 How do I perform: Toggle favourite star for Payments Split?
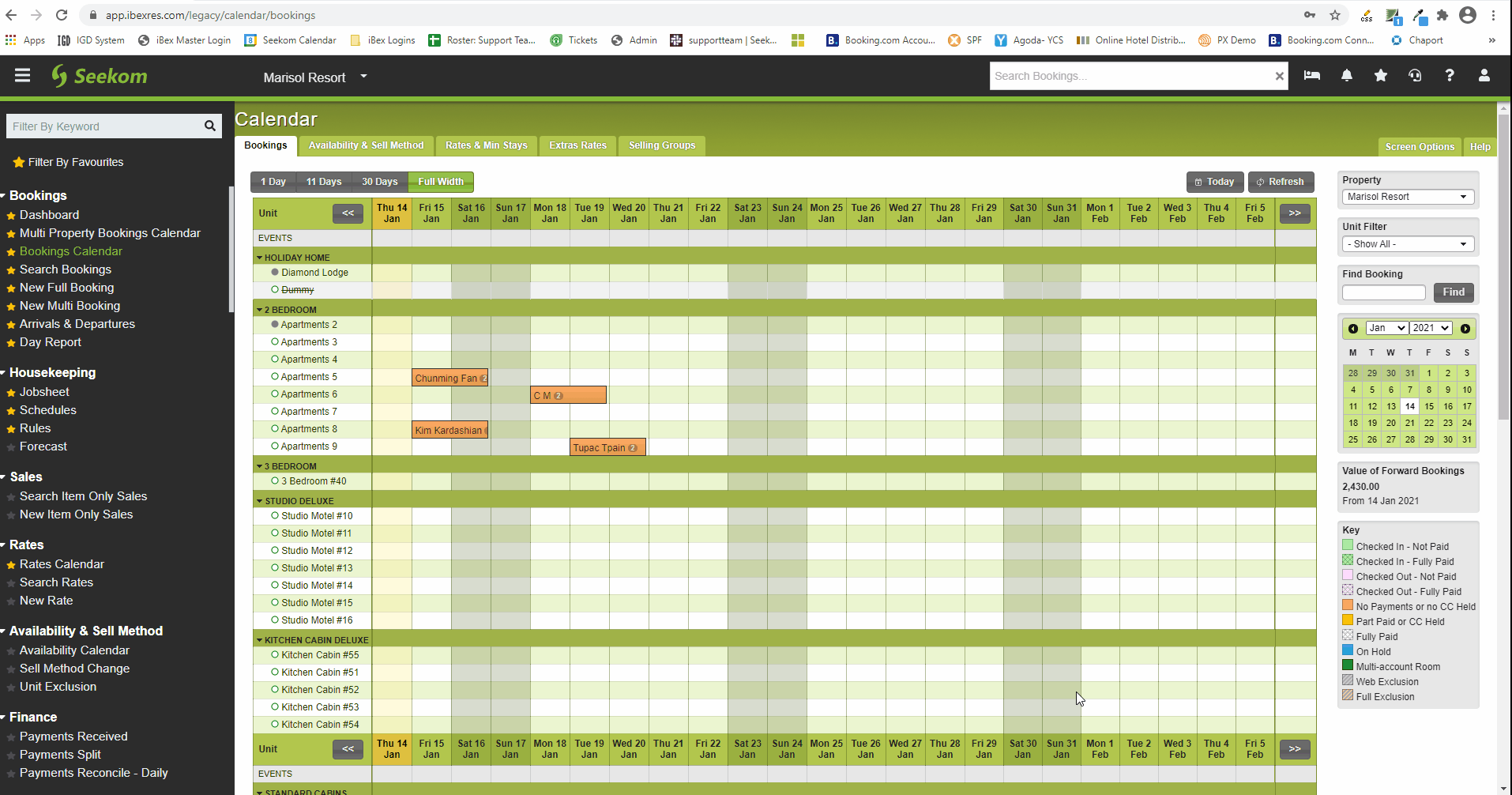click(11, 755)
